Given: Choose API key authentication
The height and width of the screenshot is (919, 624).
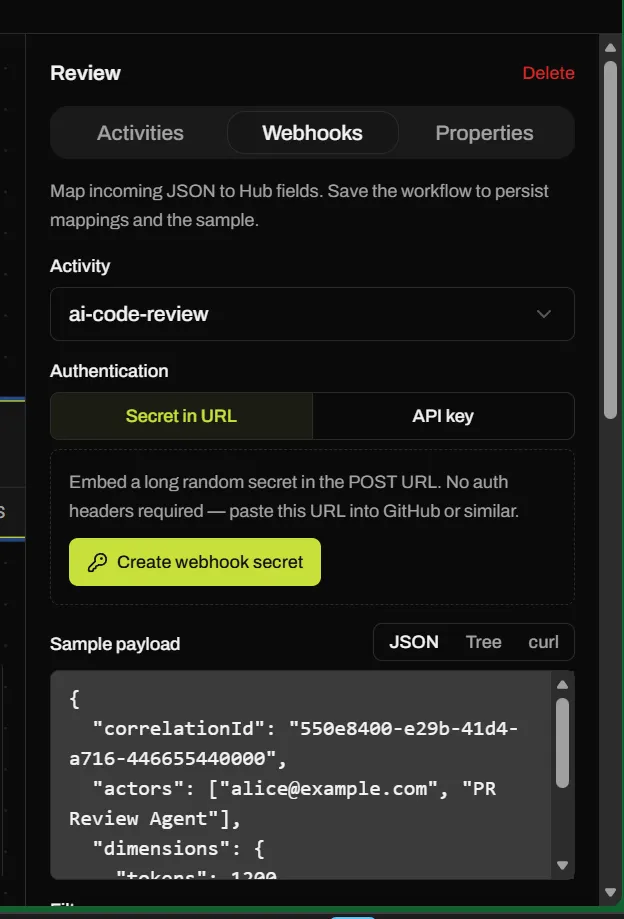Looking at the screenshot, I should tap(443, 416).
